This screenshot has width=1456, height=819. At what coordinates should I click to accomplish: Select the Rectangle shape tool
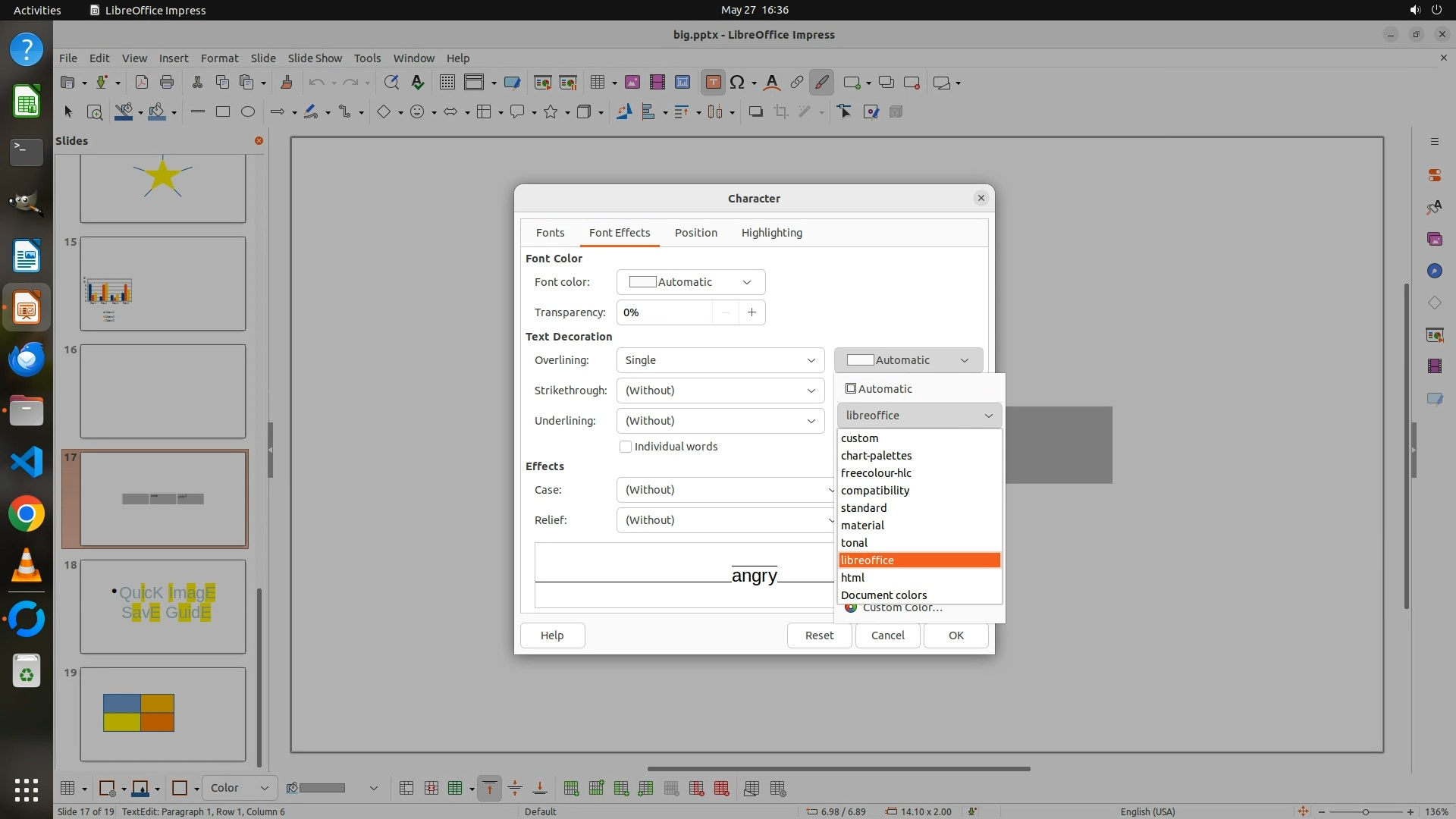click(x=222, y=112)
